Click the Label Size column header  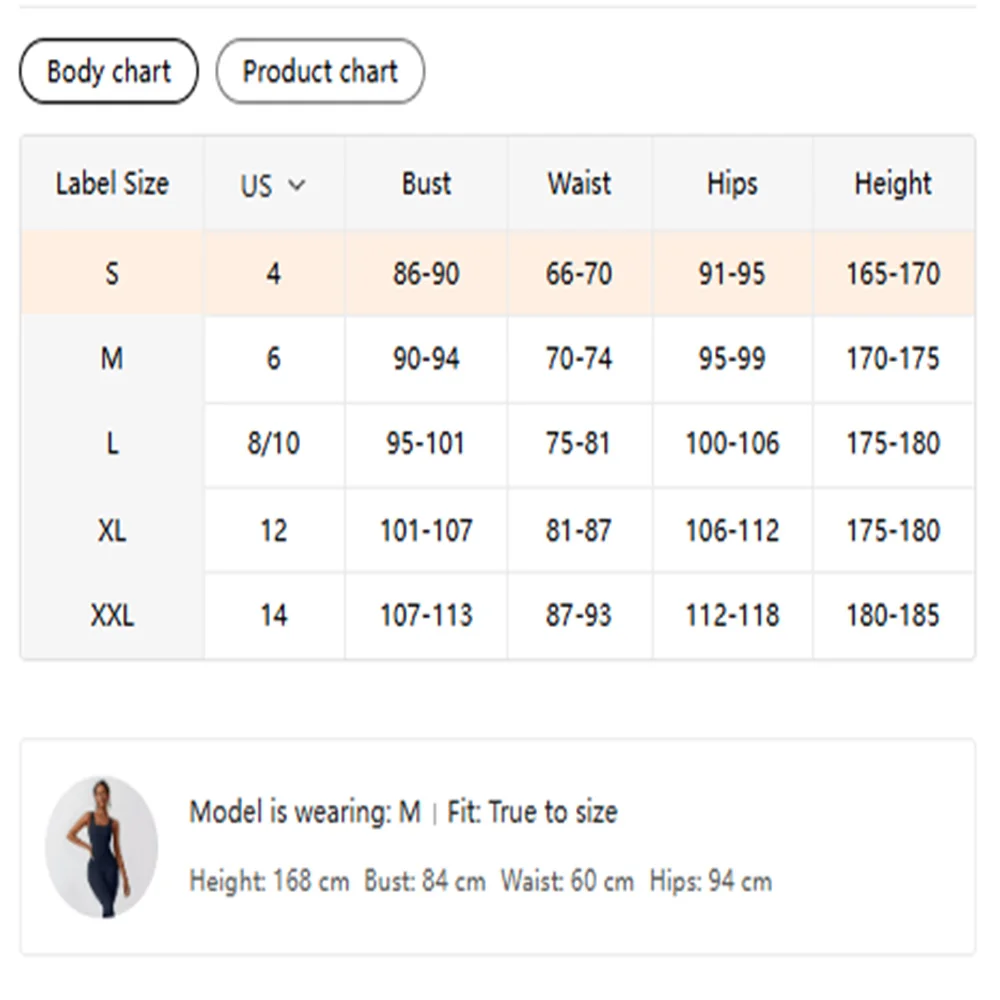tap(112, 184)
